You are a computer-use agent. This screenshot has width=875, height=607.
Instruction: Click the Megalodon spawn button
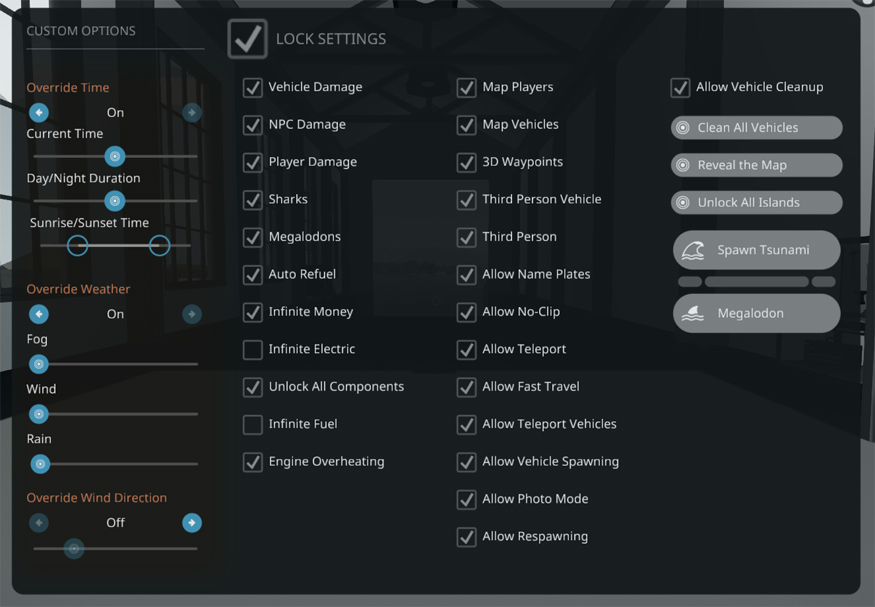click(757, 314)
